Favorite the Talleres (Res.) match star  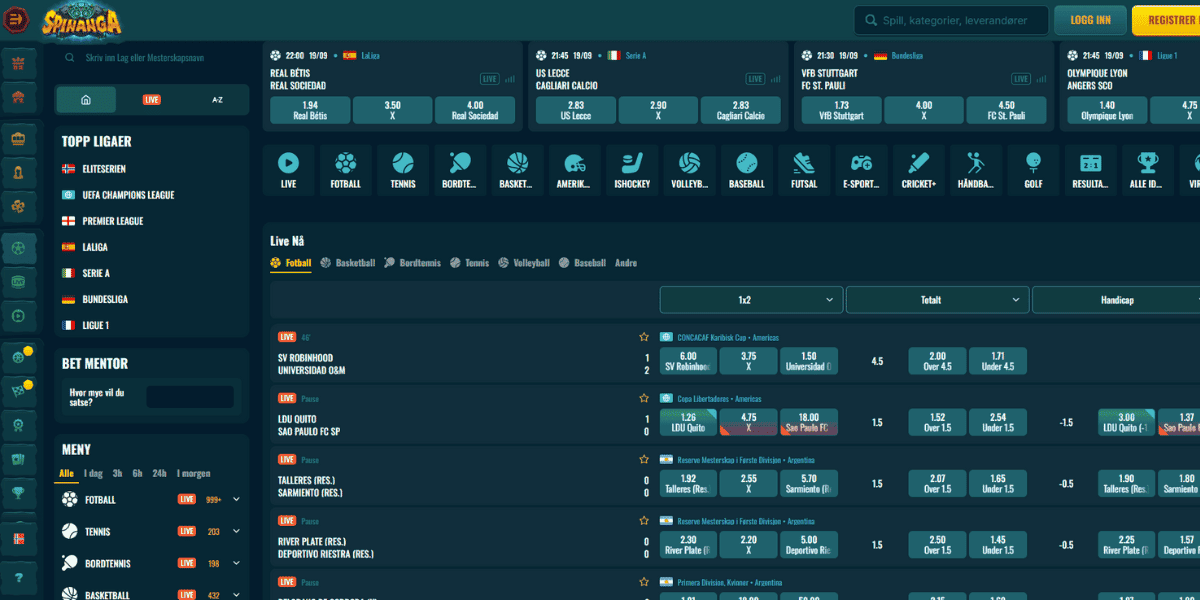(644, 459)
